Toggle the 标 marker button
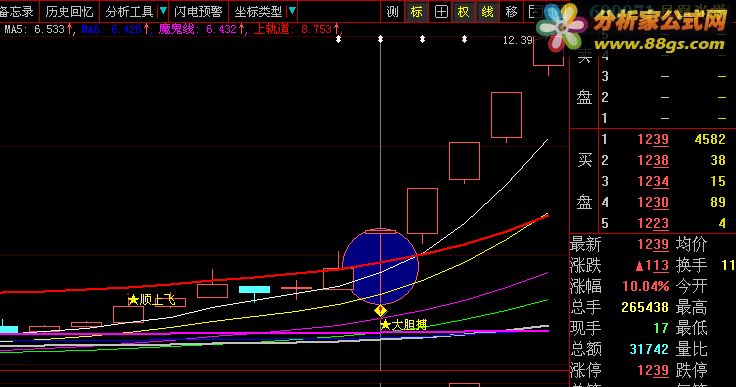The image size is (736, 387). (416, 12)
